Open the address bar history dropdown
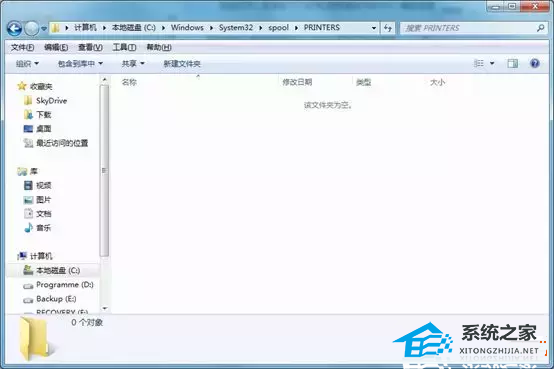 tap(373, 28)
